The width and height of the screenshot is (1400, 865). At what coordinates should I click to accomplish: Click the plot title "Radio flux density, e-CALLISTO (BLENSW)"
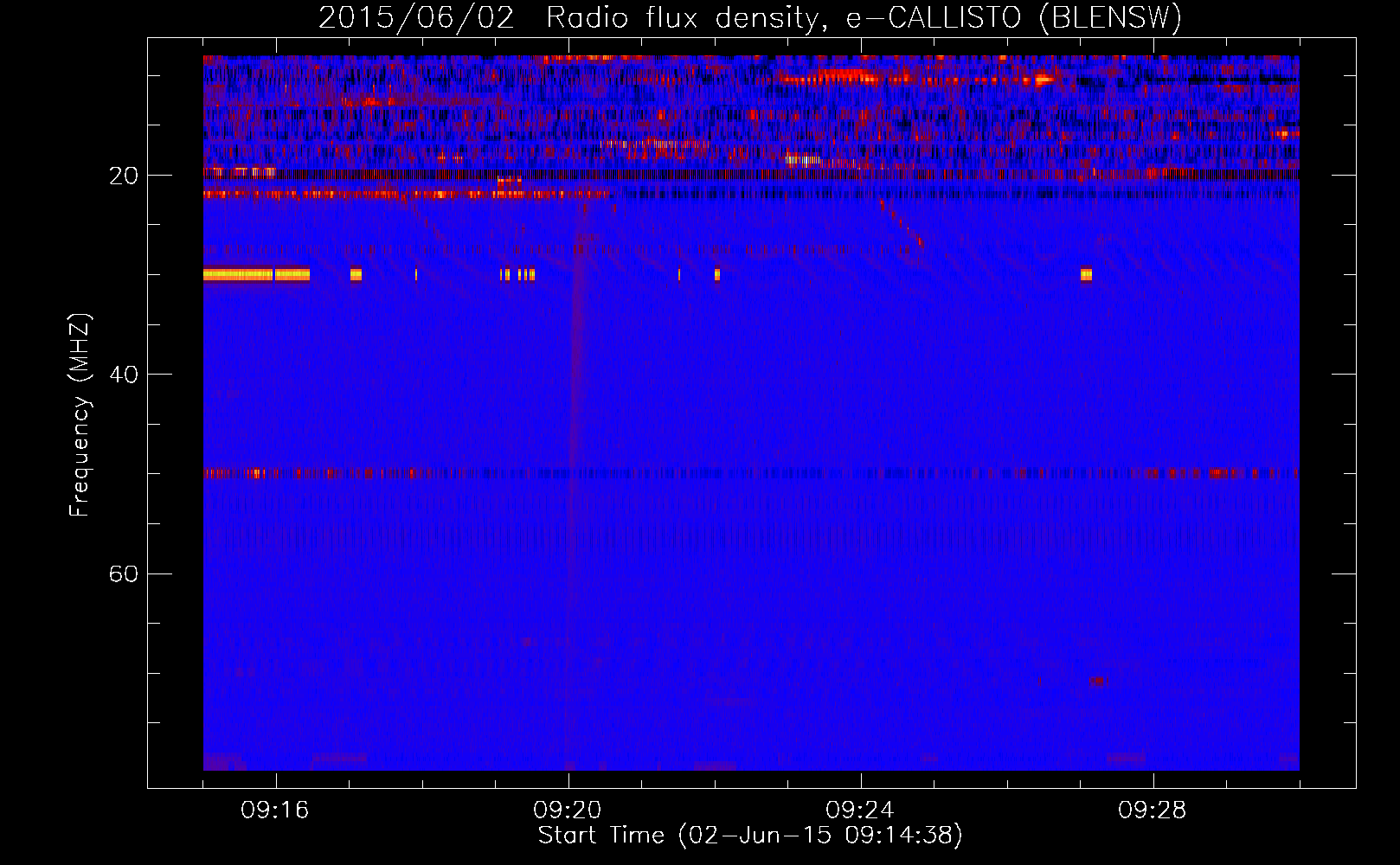pos(864,17)
